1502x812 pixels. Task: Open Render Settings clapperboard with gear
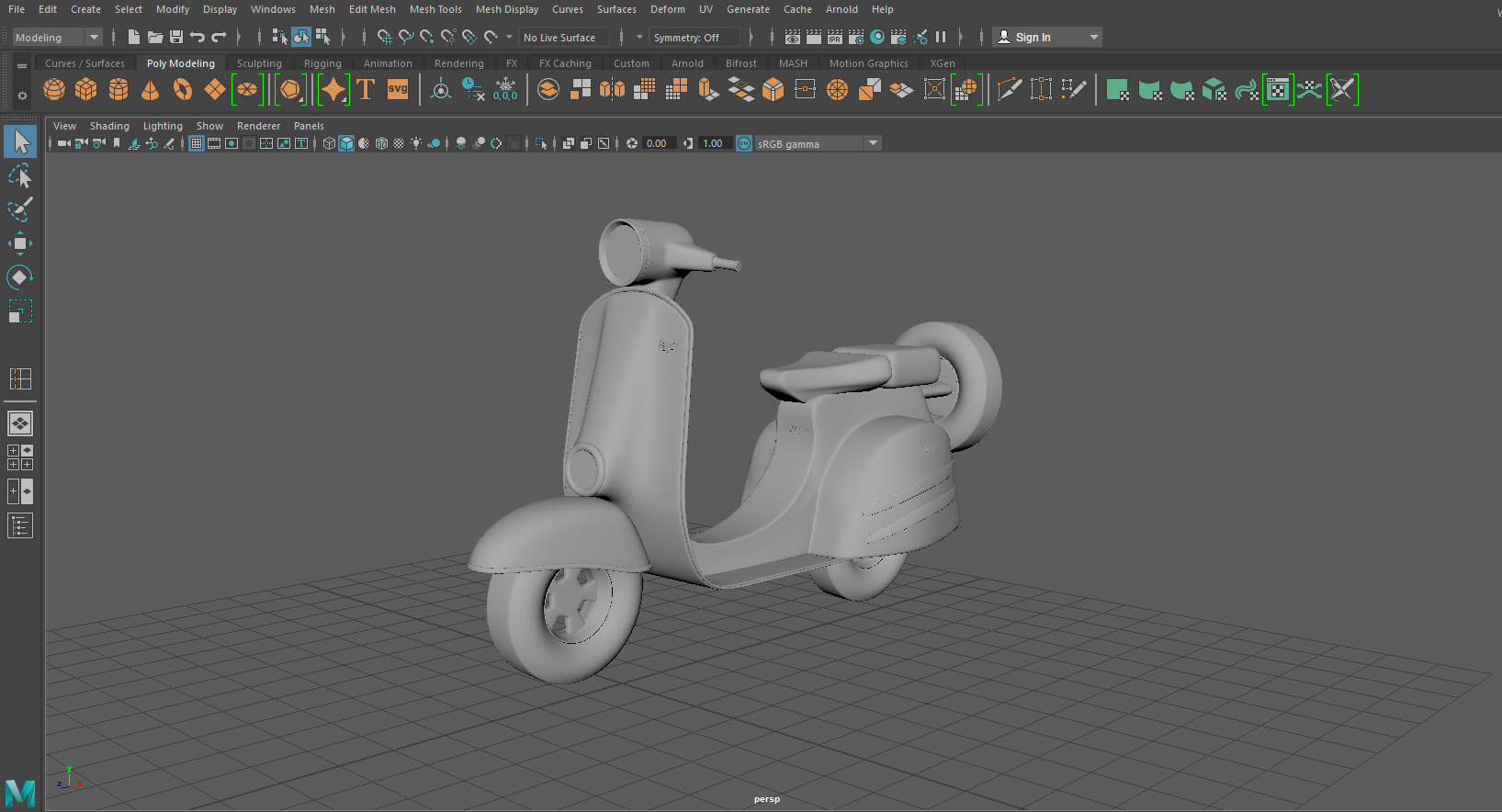click(x=856, y=37)
